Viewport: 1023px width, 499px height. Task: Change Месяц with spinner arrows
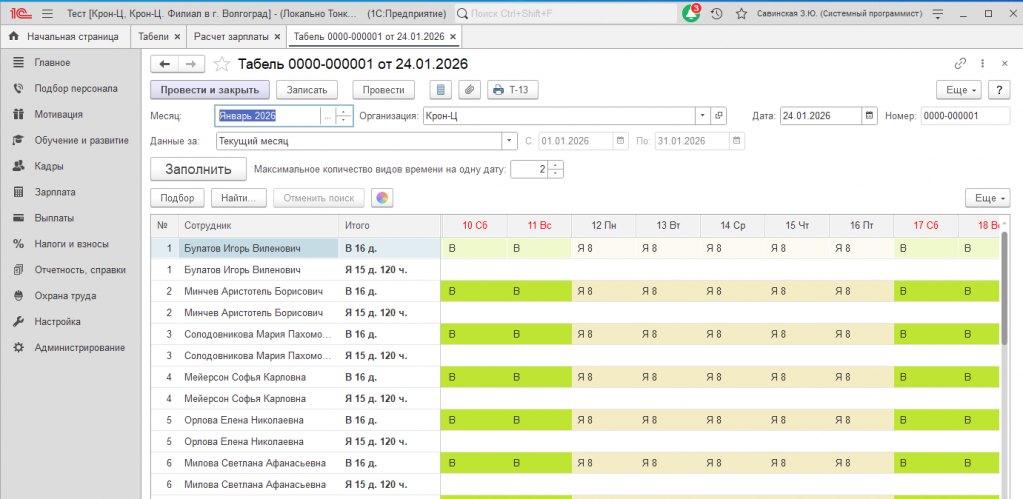click(x=344, y=115)
